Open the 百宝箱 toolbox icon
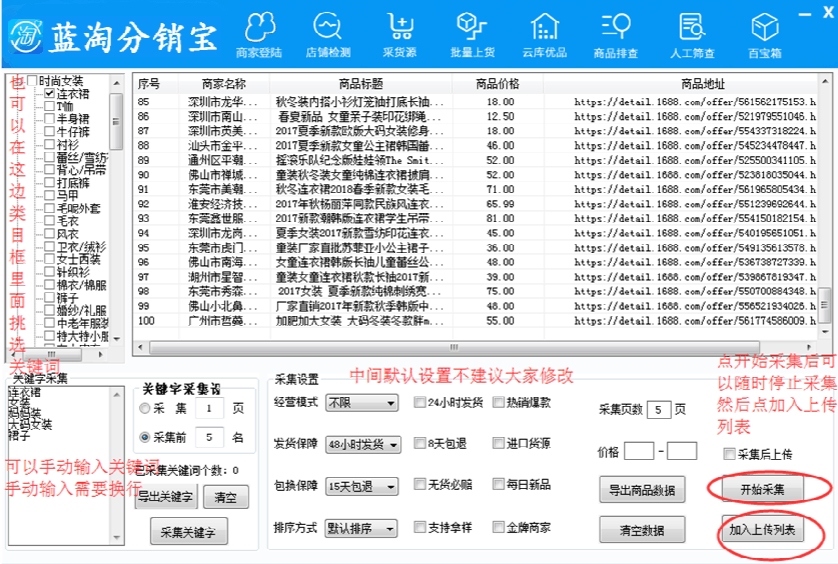The image size is (838, 564). click(765, 35)
